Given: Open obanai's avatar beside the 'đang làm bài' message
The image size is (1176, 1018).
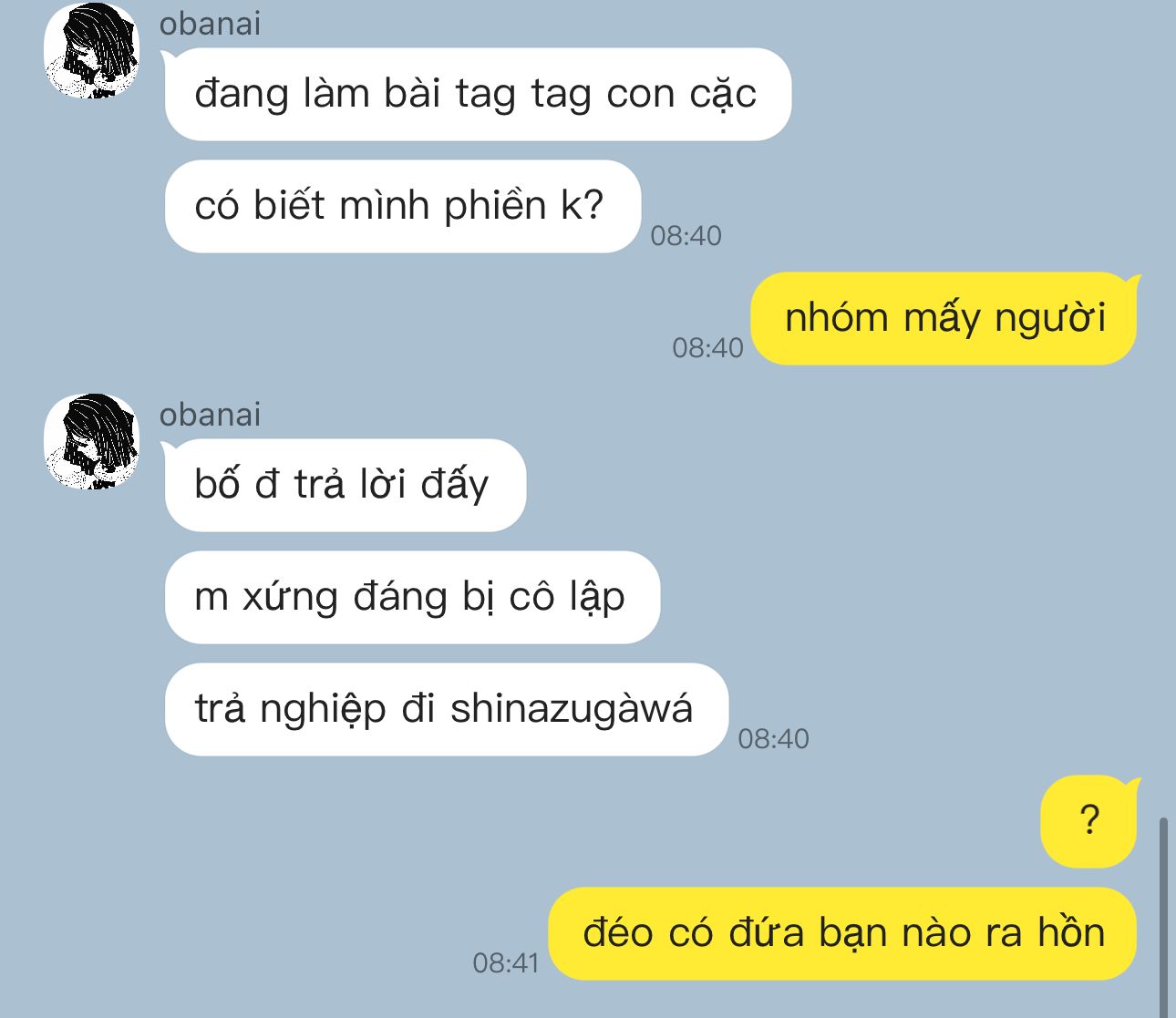Looking at the screenshot, I should tap(91, 53).
